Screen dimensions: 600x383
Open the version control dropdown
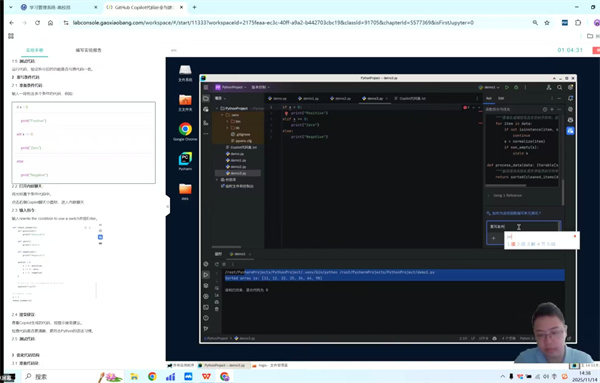coord(260,87)
